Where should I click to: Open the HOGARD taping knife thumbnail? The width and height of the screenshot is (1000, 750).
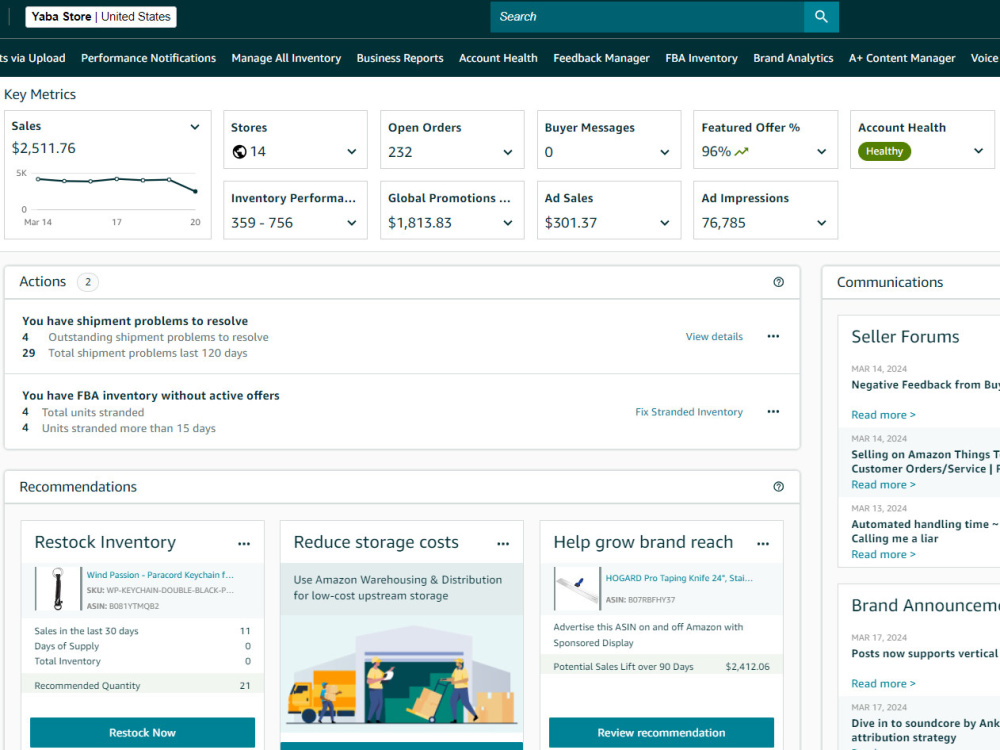pos(577,589)
